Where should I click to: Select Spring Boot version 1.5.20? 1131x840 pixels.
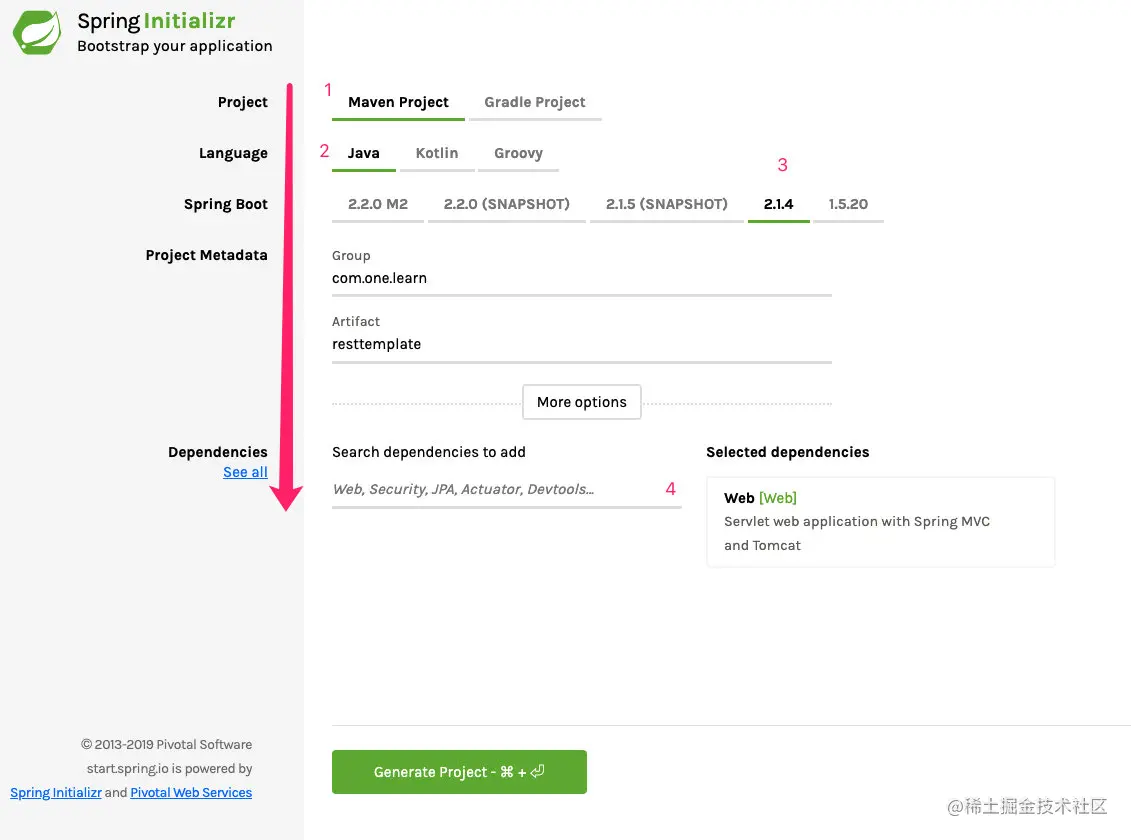(848, 204)
